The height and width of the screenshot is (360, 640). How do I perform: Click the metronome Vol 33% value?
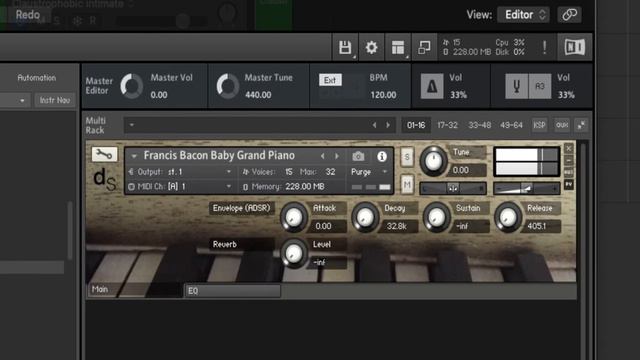458,95
